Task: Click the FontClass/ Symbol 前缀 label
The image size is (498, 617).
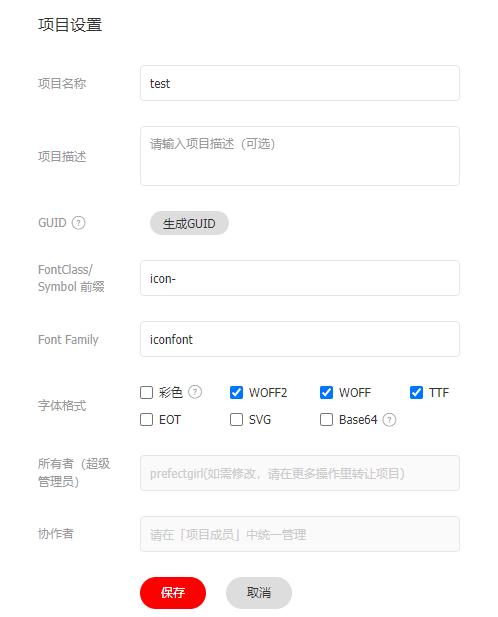Action: coord(71,278)
